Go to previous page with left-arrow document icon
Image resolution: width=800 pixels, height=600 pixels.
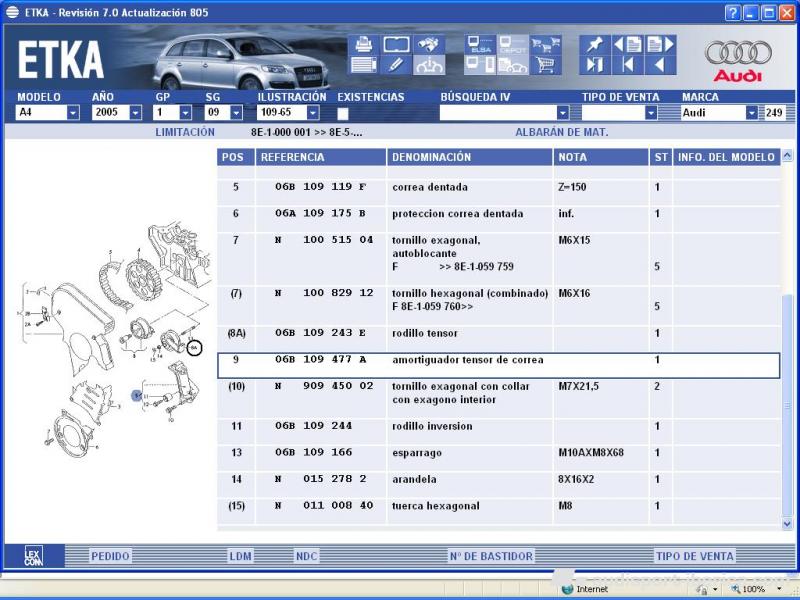coord(628,44)
